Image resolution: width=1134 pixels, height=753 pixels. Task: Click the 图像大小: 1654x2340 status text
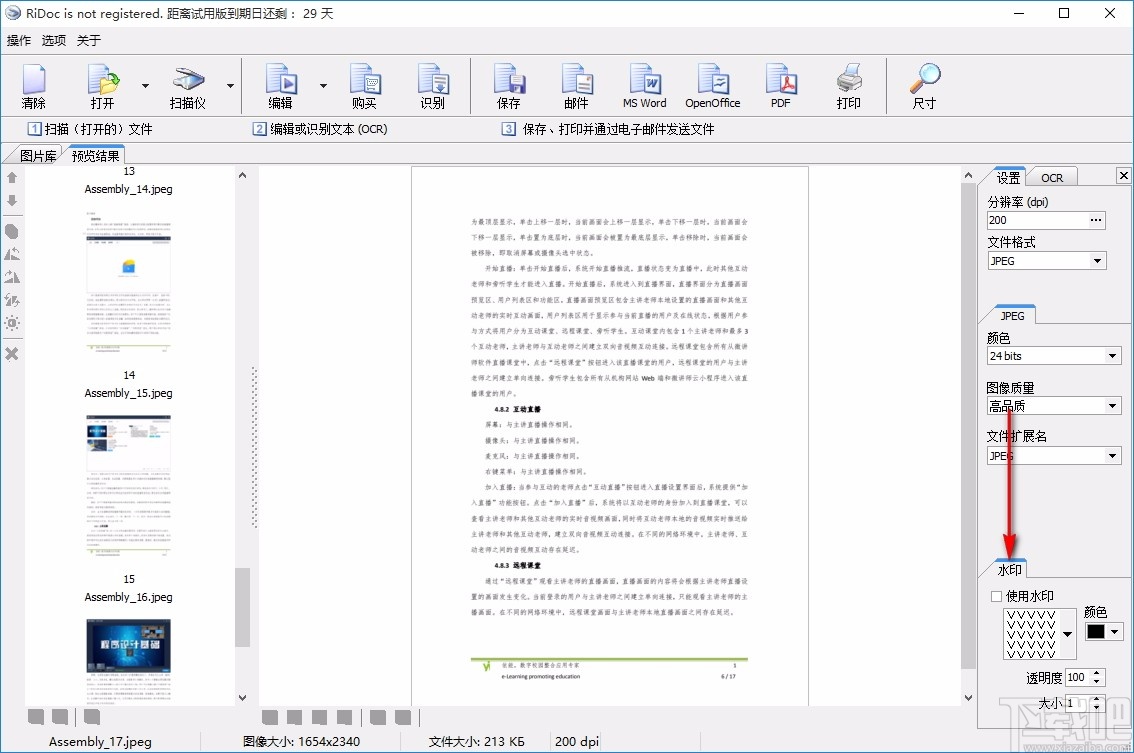(x=301, y=741)
